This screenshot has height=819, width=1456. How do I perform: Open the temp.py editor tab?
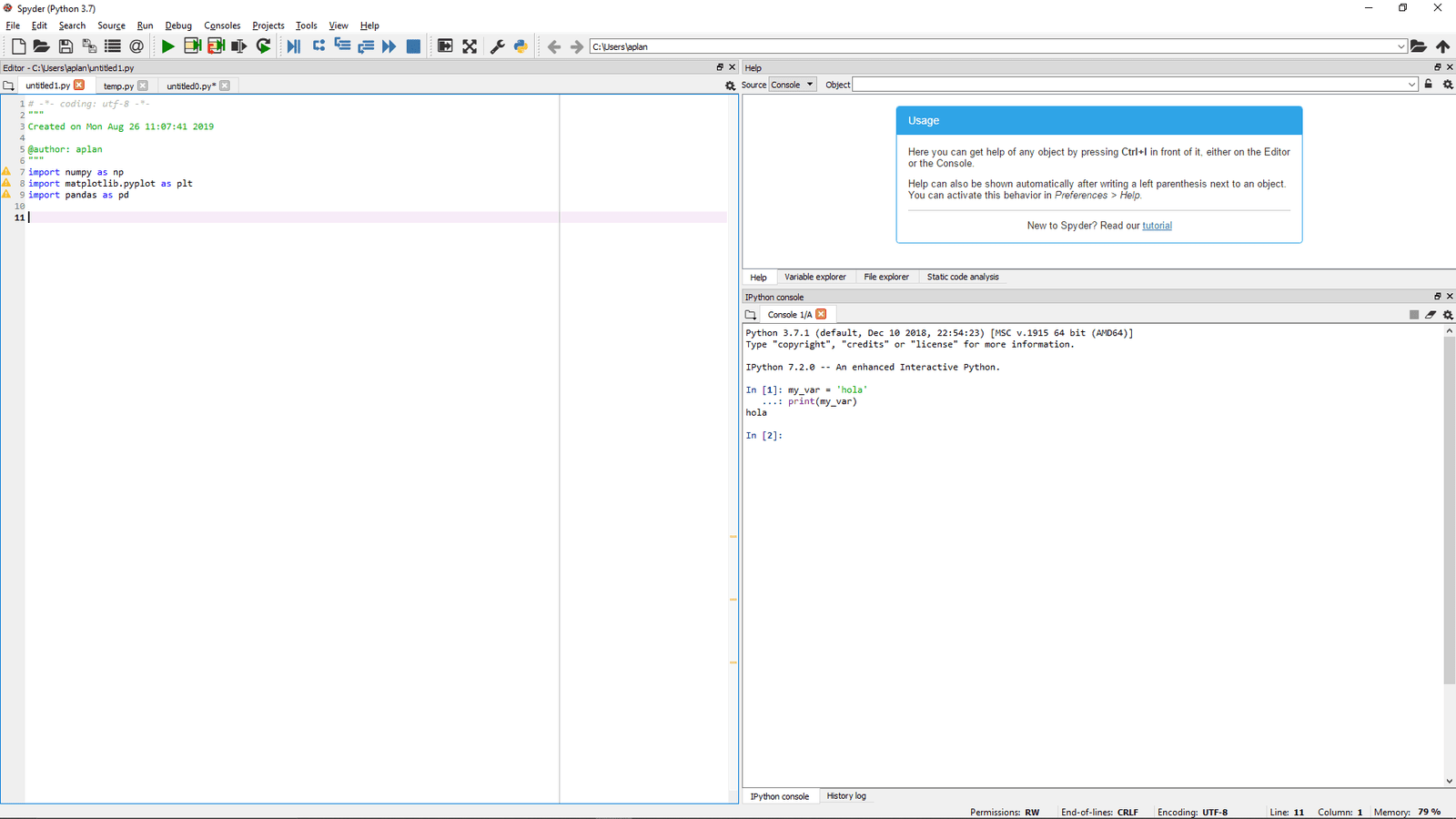click(x=118, y=86)
